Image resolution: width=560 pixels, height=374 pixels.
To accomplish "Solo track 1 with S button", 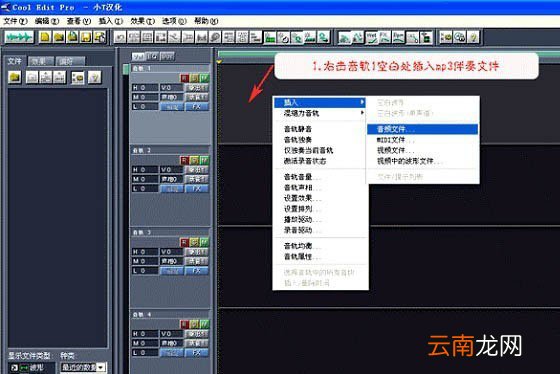I will pos(194,78).
